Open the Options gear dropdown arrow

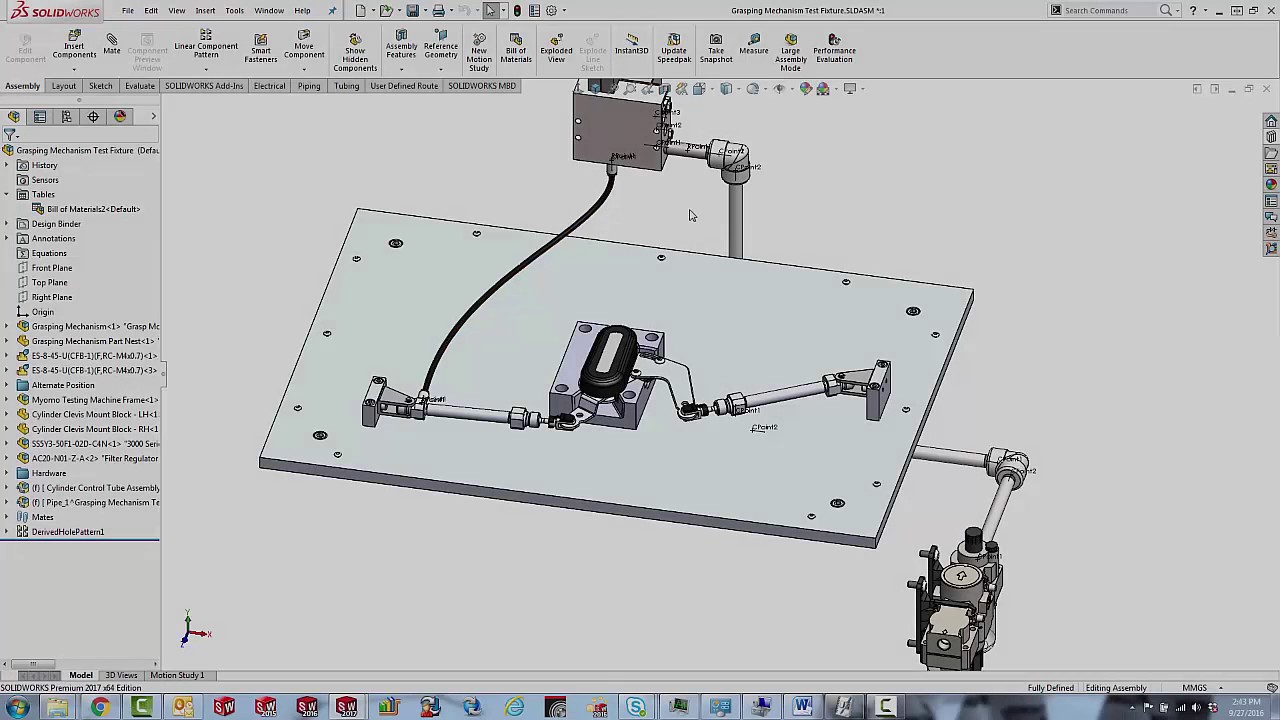coord(564,10)
